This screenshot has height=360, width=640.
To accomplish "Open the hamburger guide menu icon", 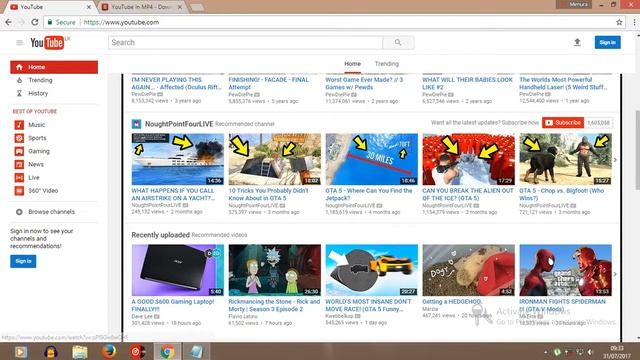I will tap(19, 42).
